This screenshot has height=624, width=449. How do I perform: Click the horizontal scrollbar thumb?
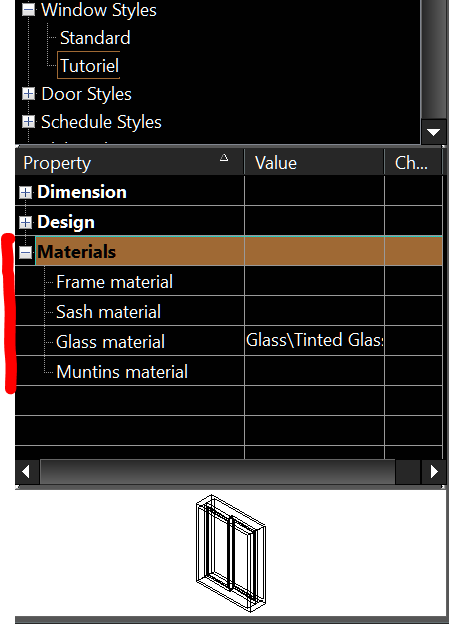218,472
